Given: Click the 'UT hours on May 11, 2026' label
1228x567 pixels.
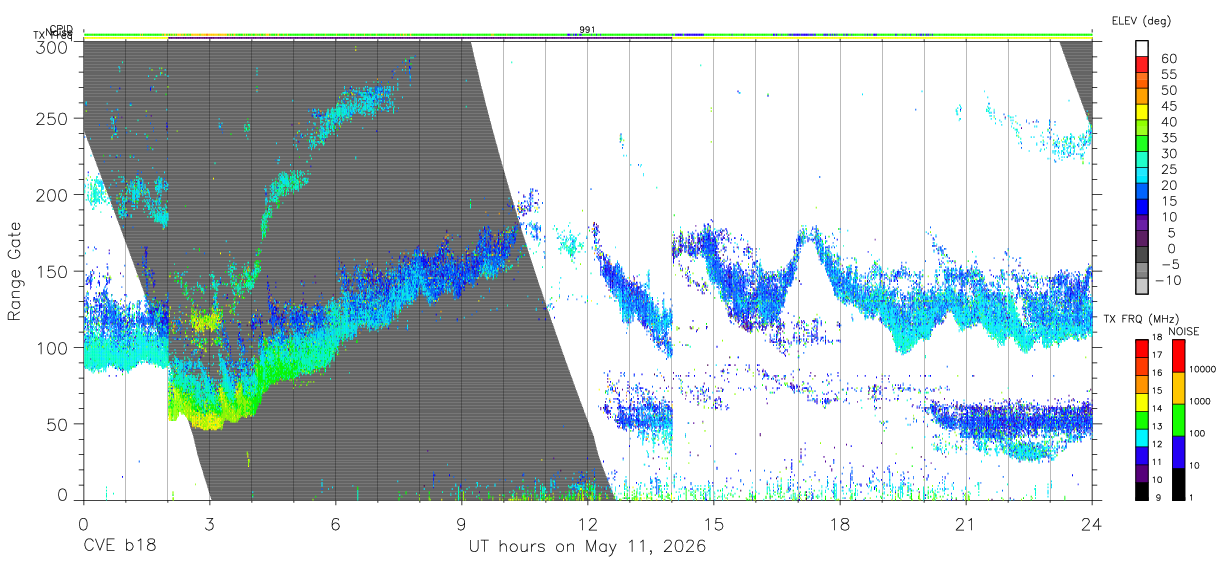Looking at the screenshot, I should pyautogui.click(x=587, y=547).
